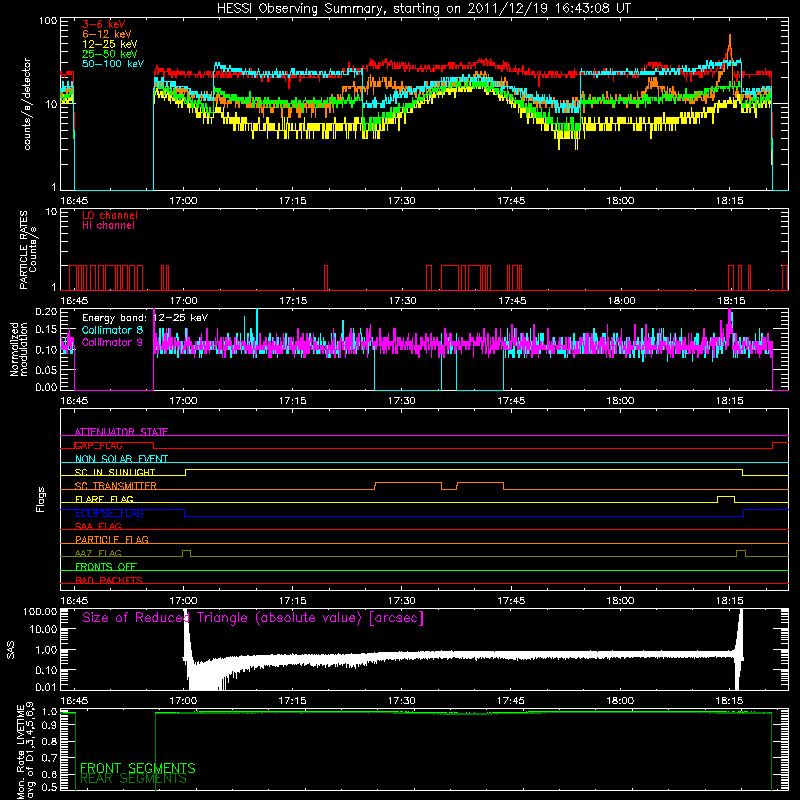Click the 0.05 tick on the modulation axis
Screen dimensions: 800x800
point(46,369)
